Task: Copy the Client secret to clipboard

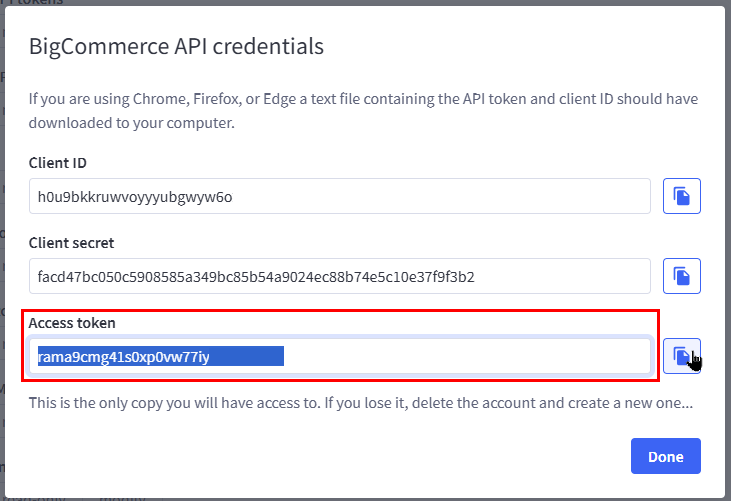Action: coord(682,275)
